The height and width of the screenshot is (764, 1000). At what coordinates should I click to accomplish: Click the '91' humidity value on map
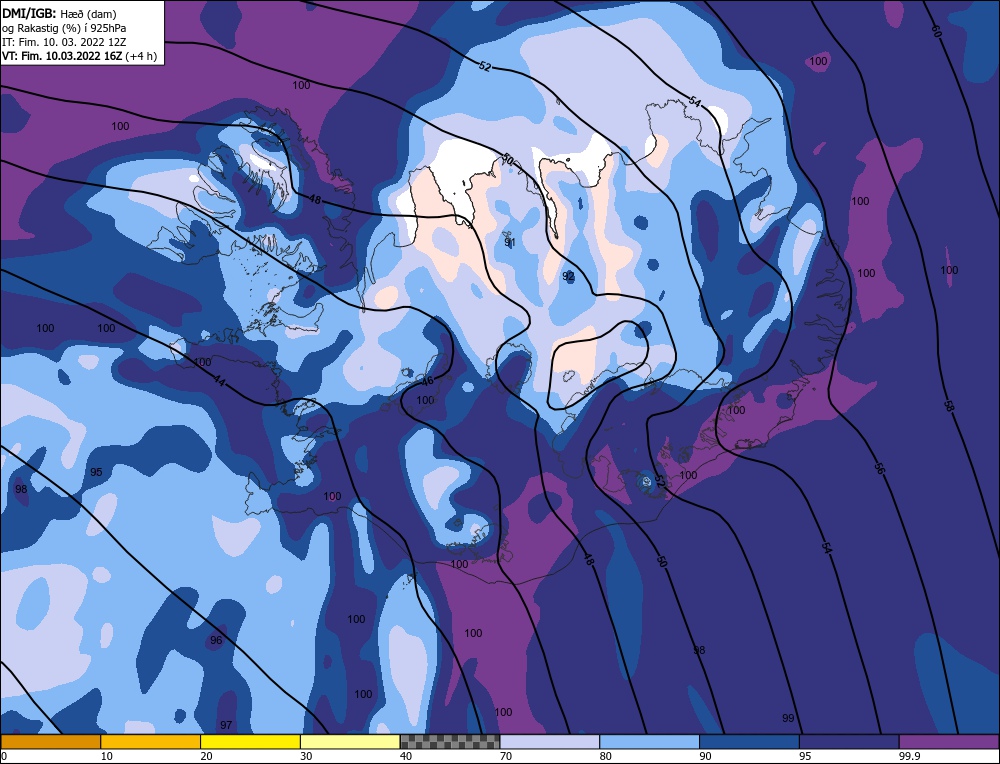(510, 242)
